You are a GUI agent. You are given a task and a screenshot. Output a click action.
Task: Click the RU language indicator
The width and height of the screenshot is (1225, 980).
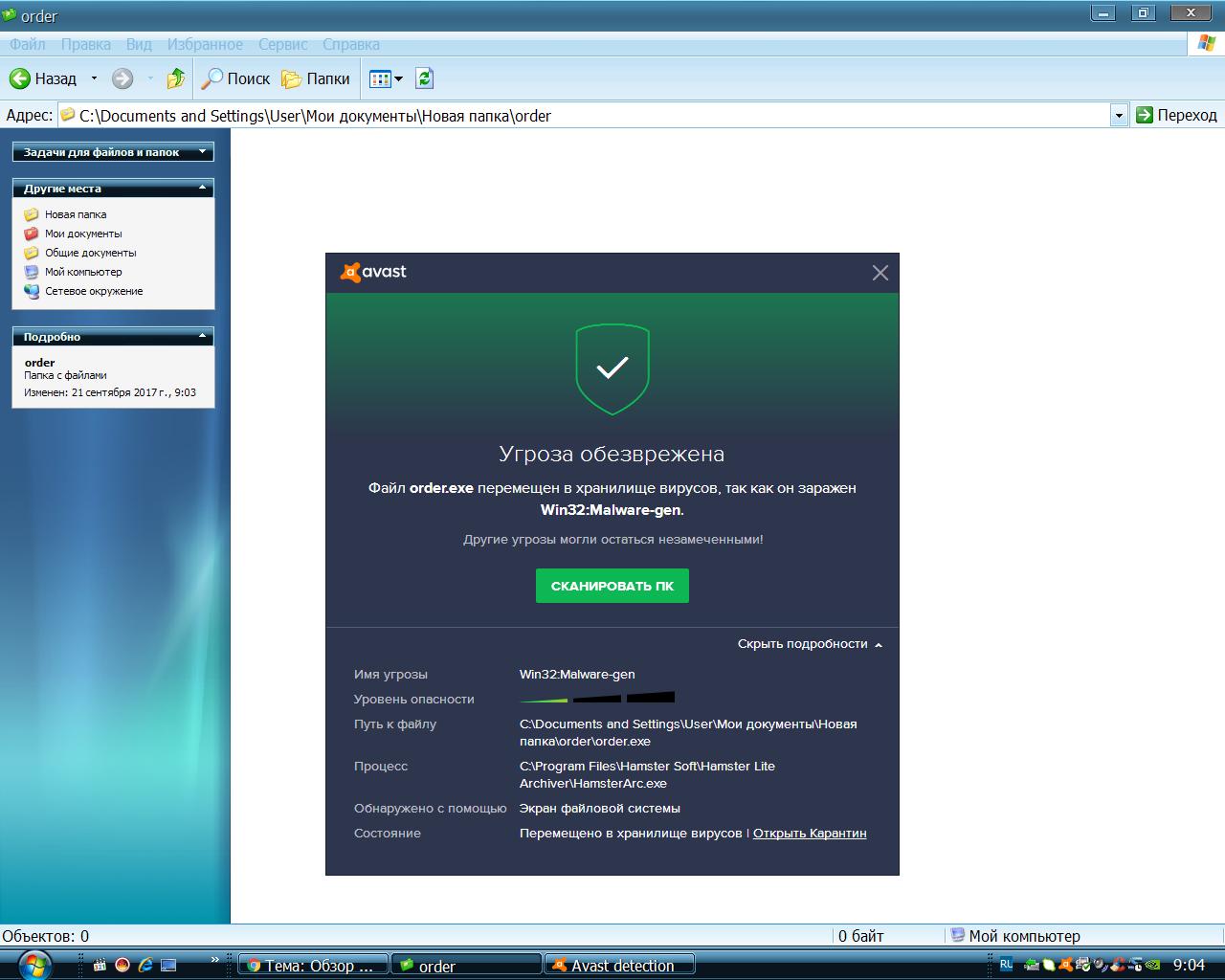click(1006, 965)
